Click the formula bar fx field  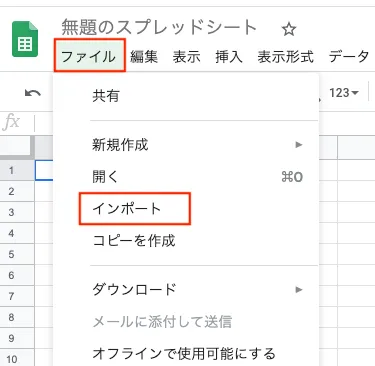tap(12, 122)
